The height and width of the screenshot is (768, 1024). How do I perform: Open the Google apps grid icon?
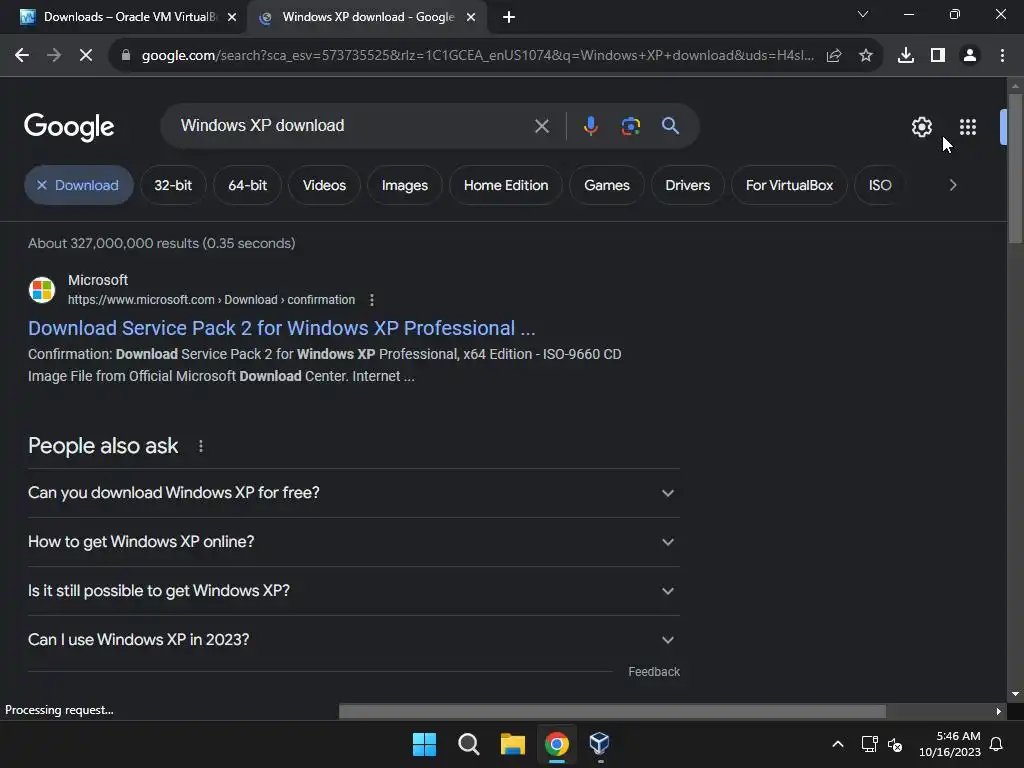968,127
